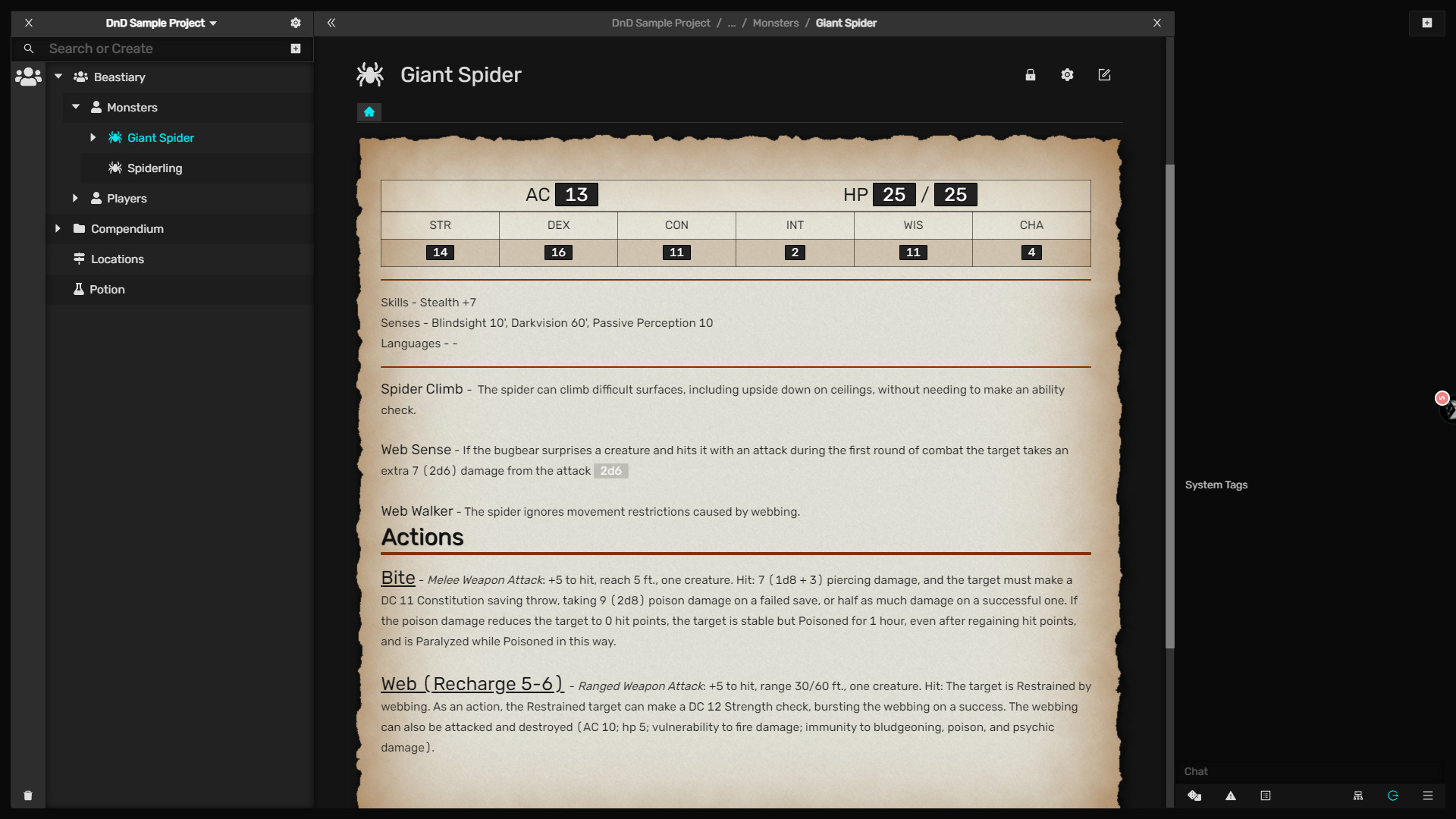The image size is (1456, 819).
Task: Click the 2d6 dice roll button
Action: point(611,470)
